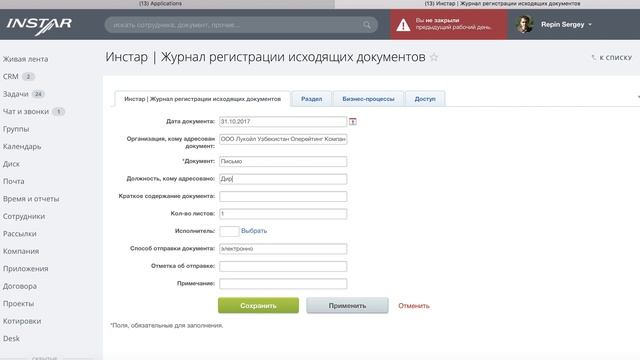640x360 pixels.
Task: Click the 'Способ отправки документа' field
Action: click(x=283, y=249)
